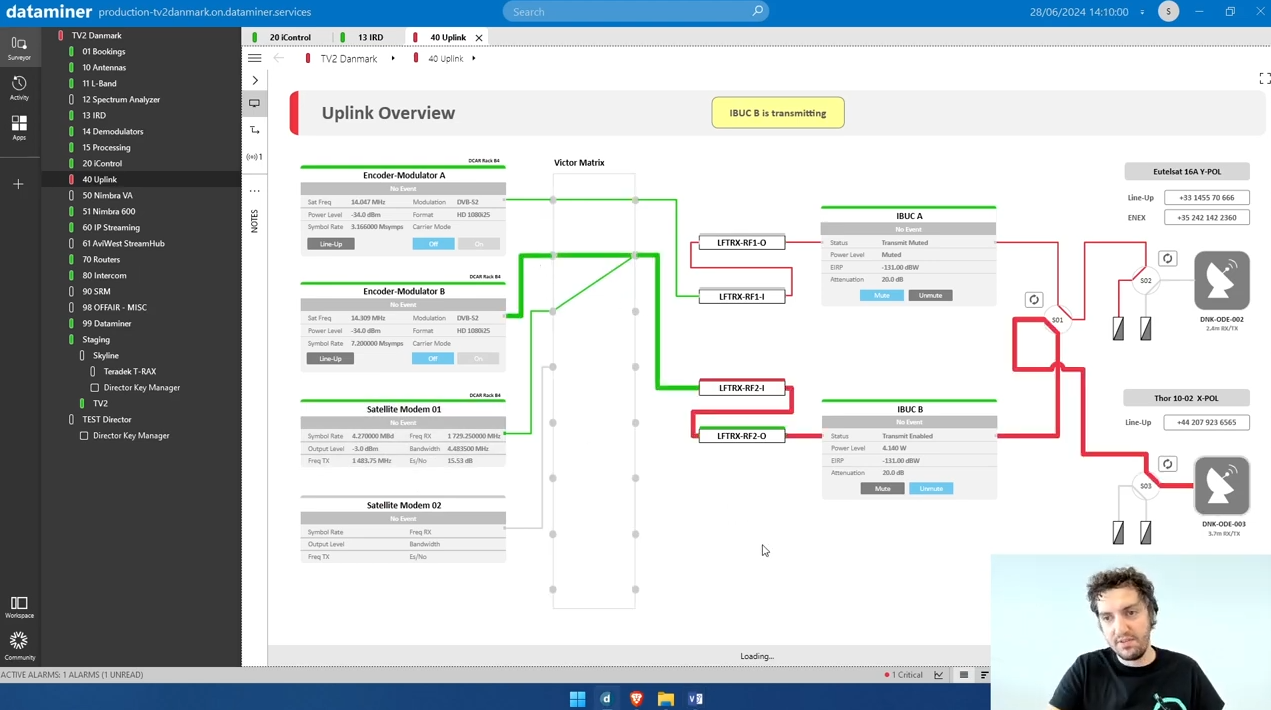
Task: Click the alarm console list icon
Action: (964, 675)
